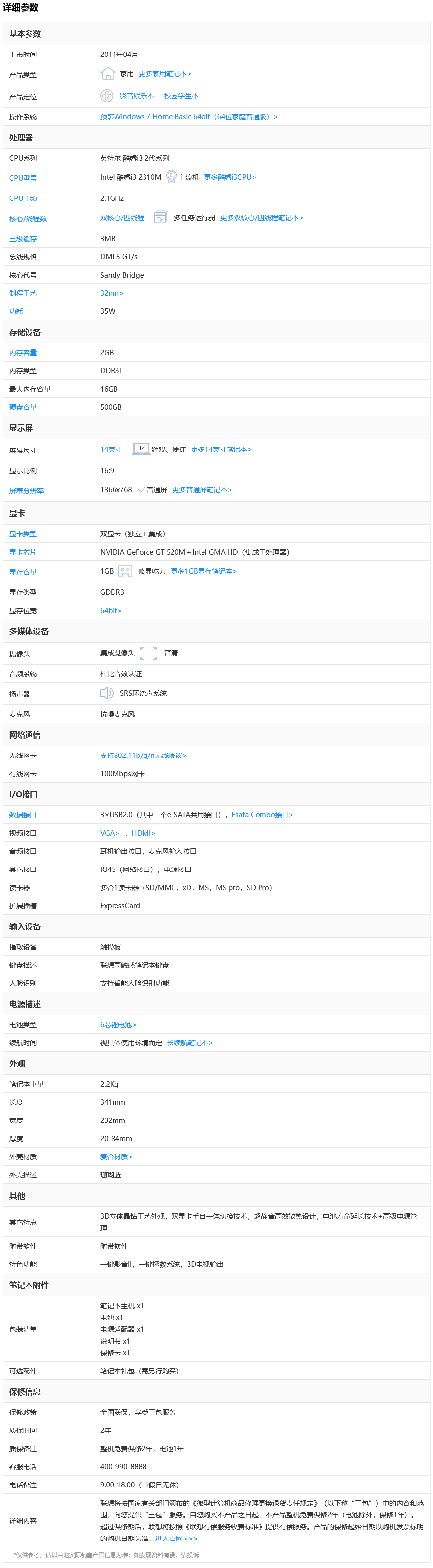Open 支持802.11b/g/n无线协议 link
Screen dimensions: 433x1568
[143, 756]
